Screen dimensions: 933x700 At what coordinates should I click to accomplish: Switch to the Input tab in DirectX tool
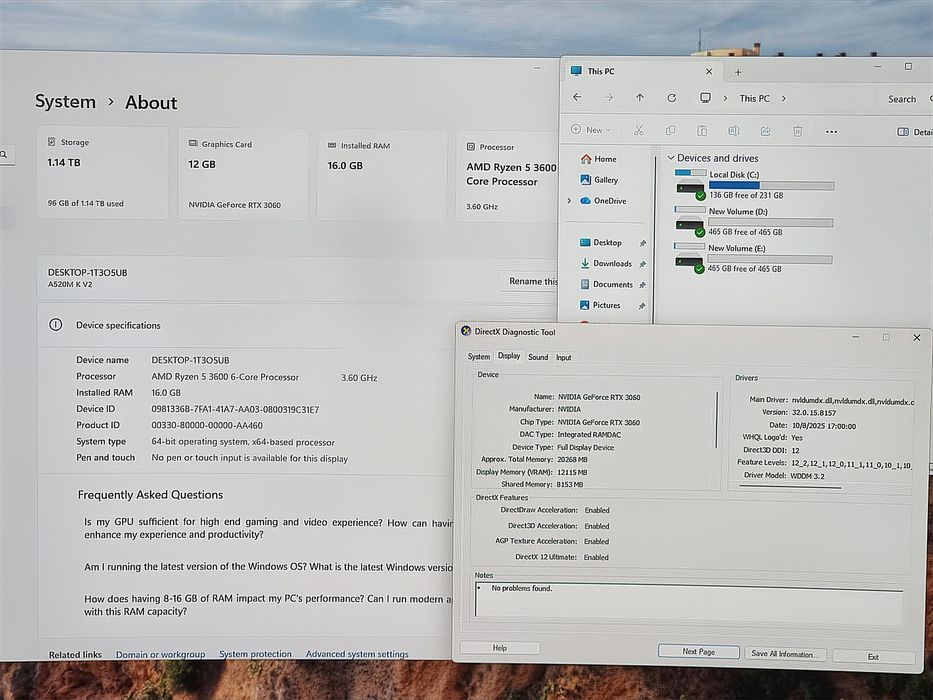coord(563,358)
